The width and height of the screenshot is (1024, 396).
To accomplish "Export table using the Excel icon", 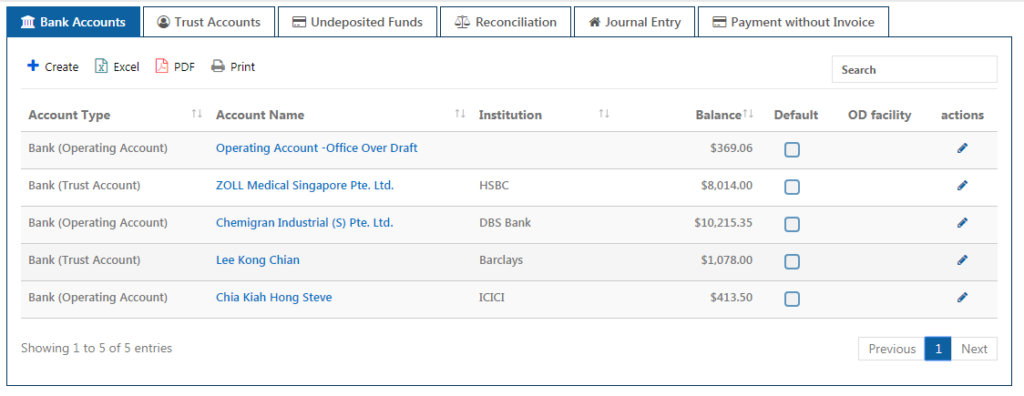I will (x=101, y=66).
